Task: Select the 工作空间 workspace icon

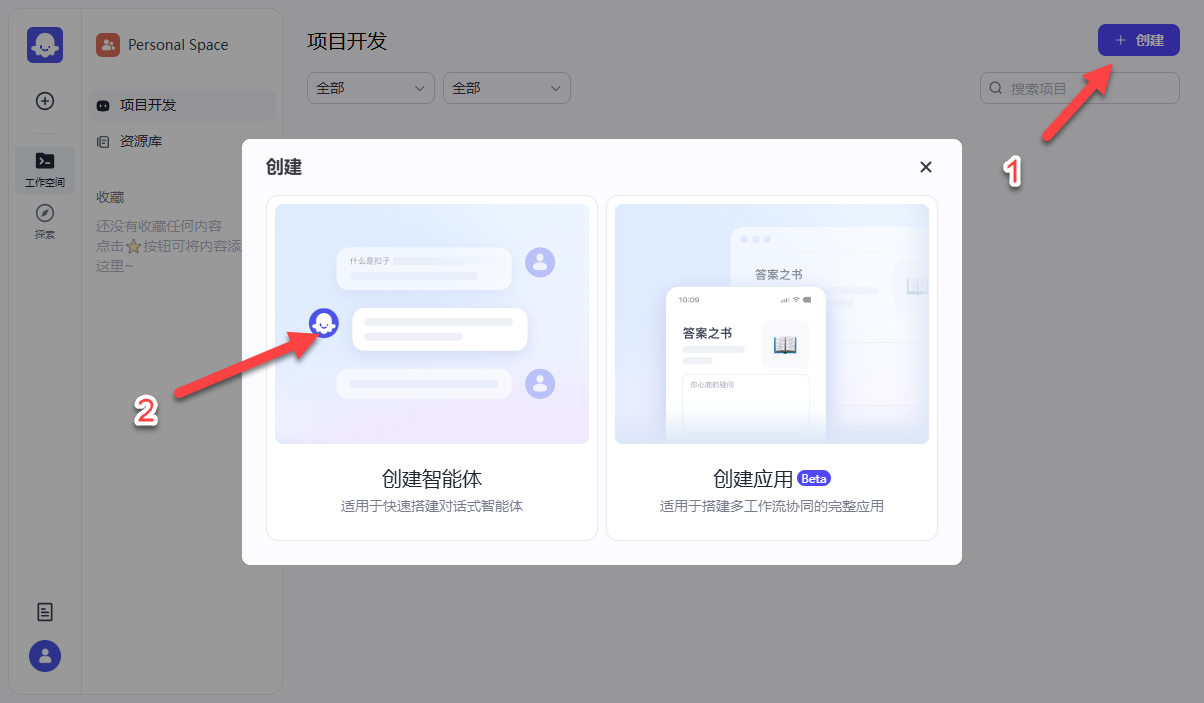Action: 44,160
